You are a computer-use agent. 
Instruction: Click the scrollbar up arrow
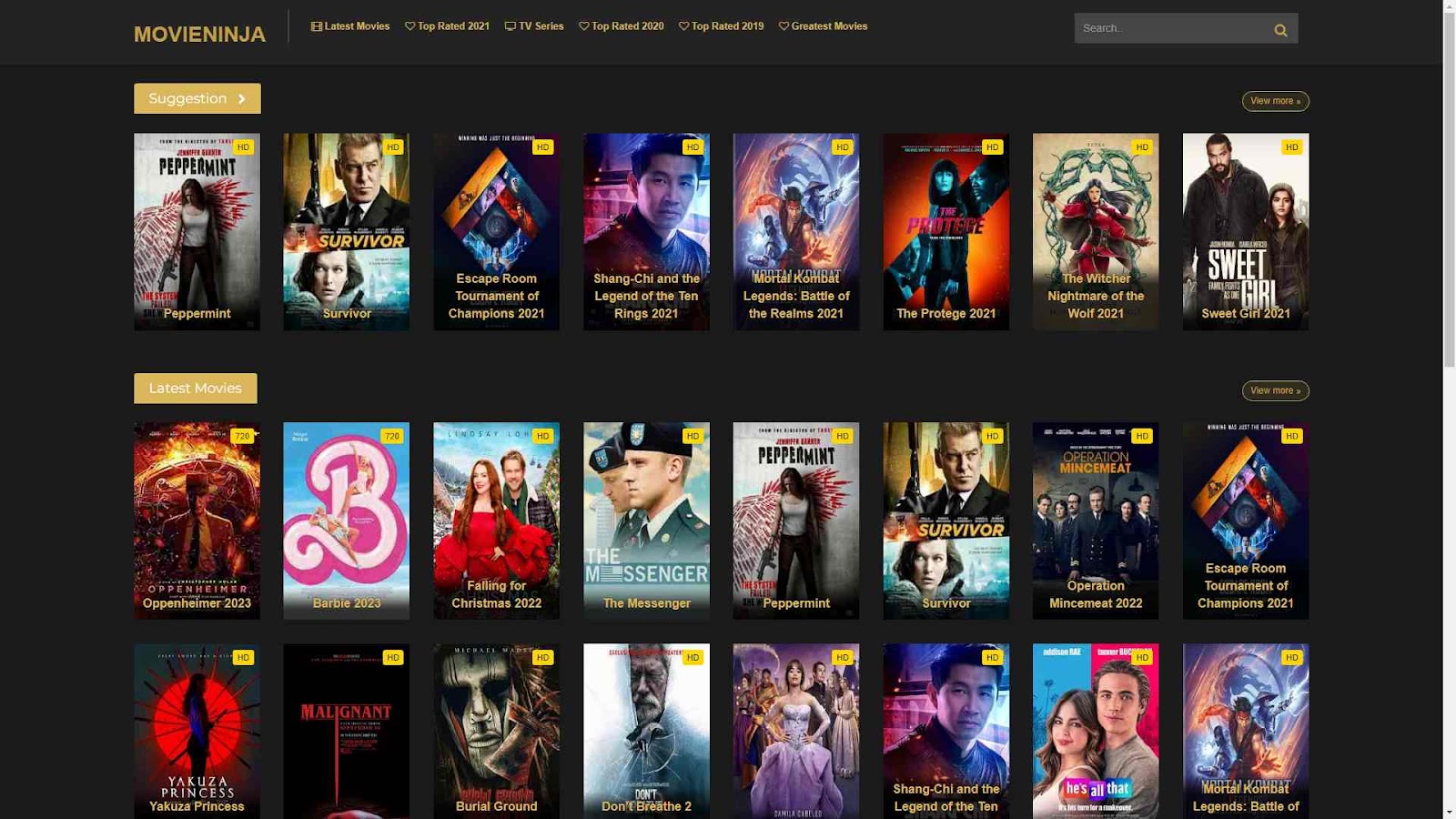(x=1449, y=7)
